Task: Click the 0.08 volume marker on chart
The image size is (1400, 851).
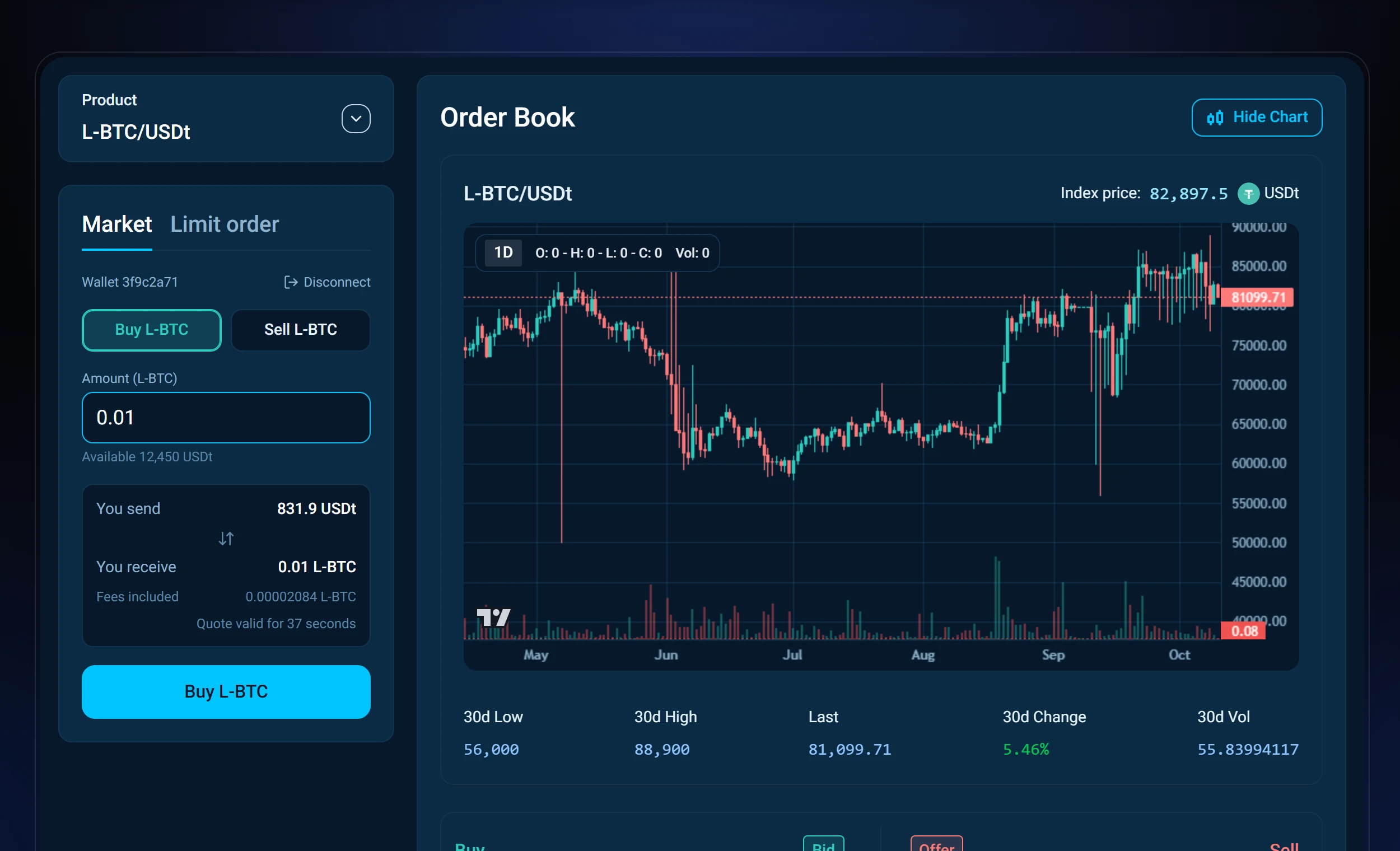Action: pyautogui.click(x=1243, y=630)
